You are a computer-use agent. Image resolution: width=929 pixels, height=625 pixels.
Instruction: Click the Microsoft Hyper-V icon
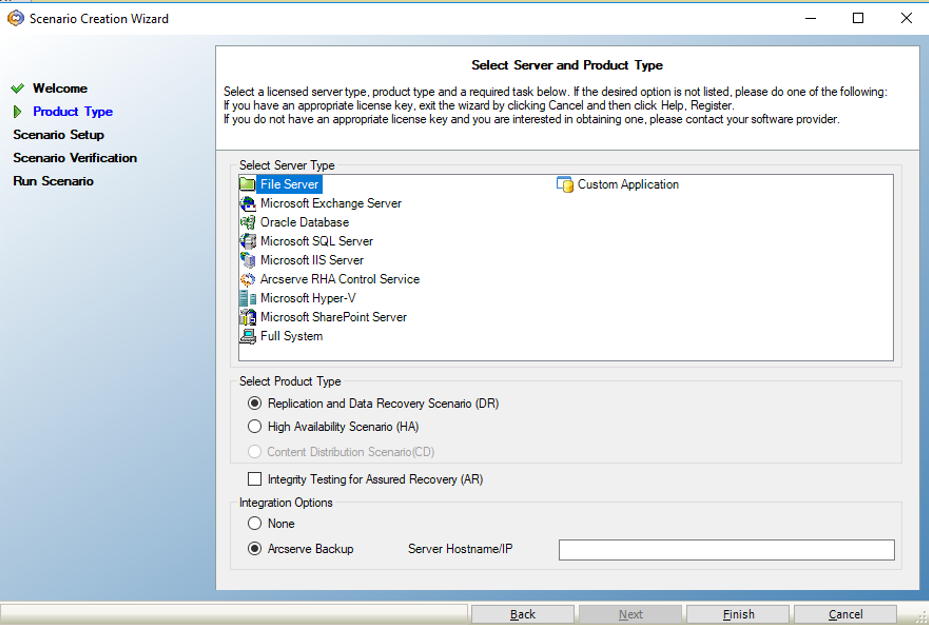coord(247,298)
